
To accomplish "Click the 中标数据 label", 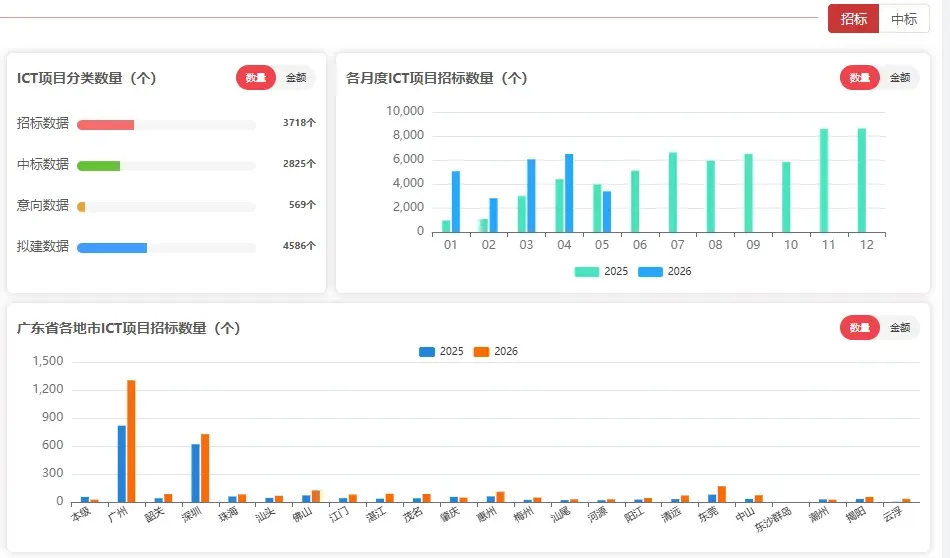I will (x=42, y=164).
